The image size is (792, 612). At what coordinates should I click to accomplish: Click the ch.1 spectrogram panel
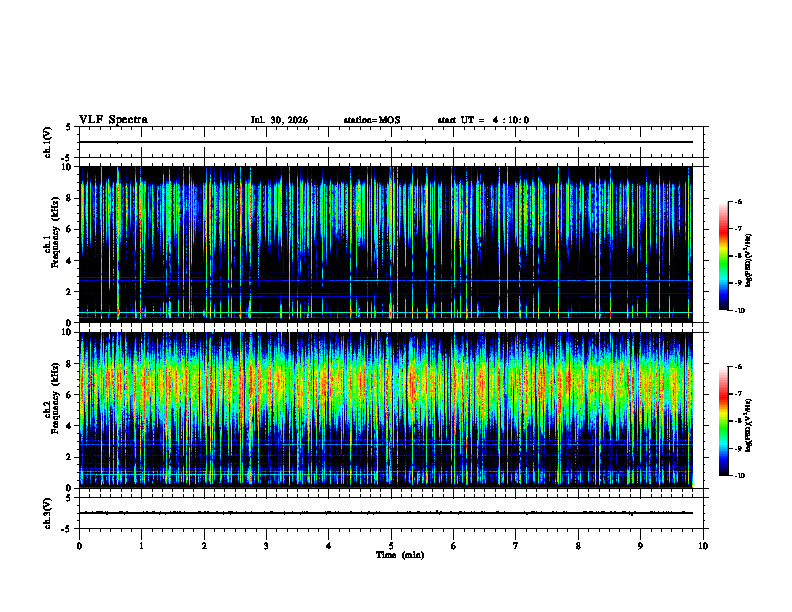pos(386,244)
